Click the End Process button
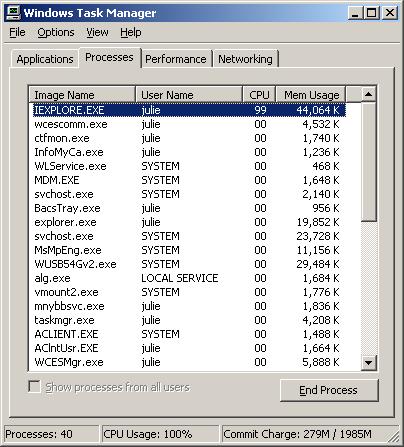The height and width of the screenshot is (447, 404). [x=329, y=390]
